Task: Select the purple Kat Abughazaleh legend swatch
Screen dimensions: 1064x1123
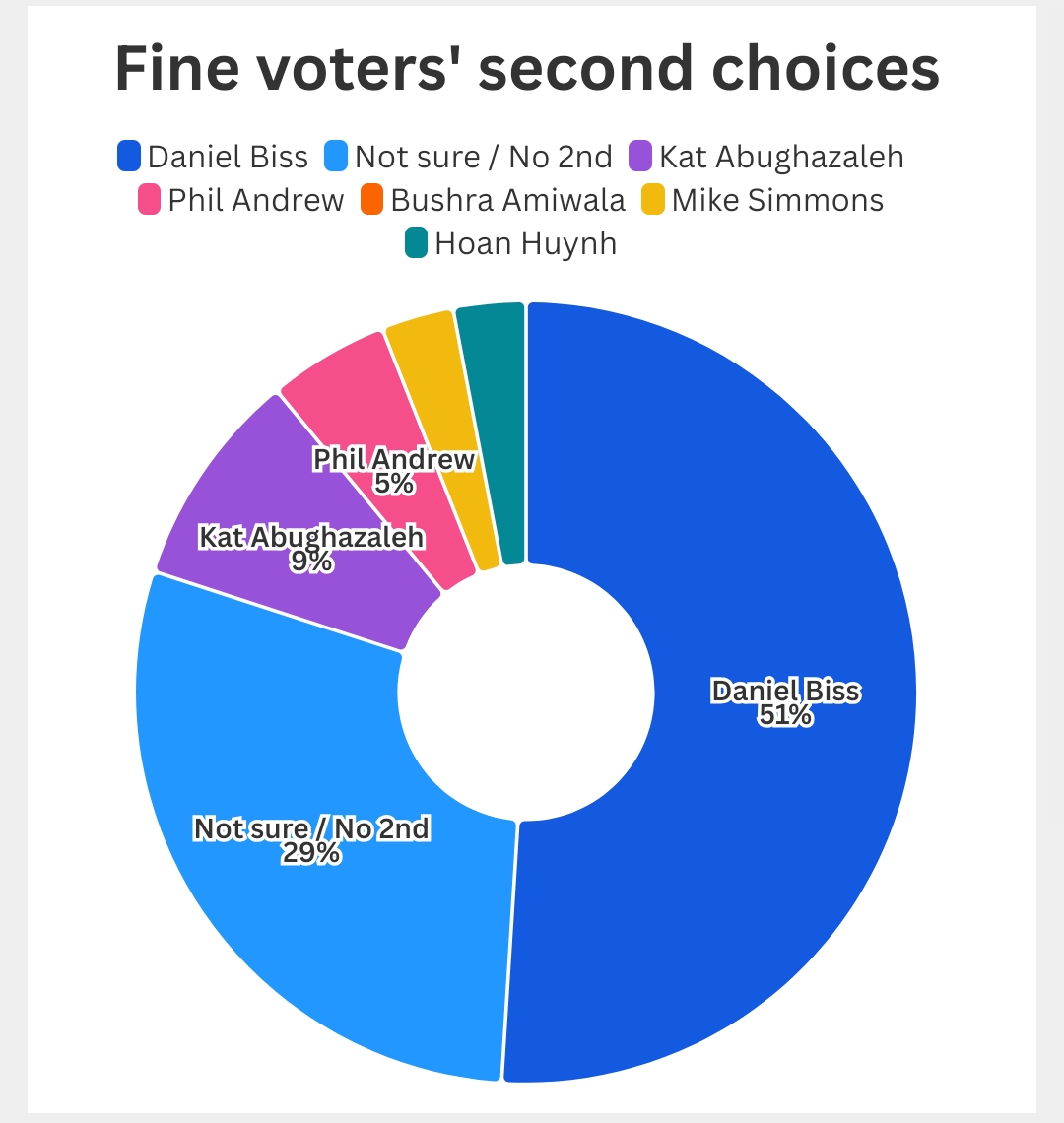Action: (x=640, y=157)
